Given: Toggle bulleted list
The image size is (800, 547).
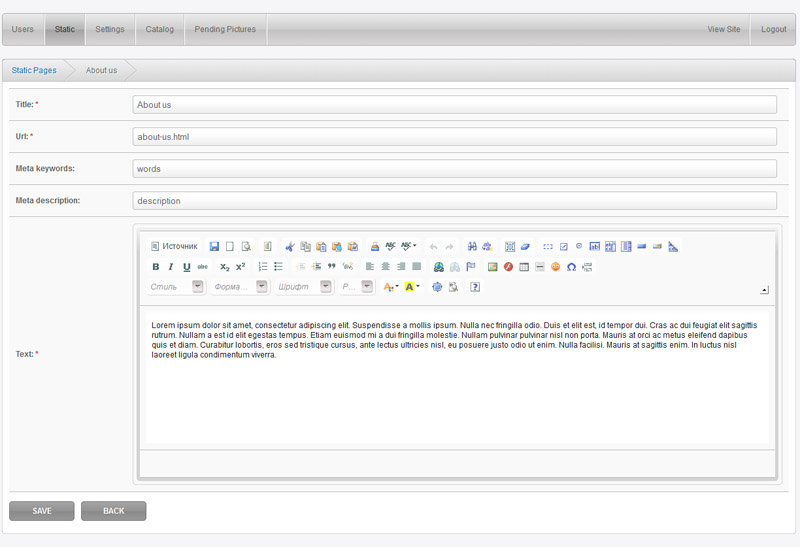Looking at the screenshot, I should pos(279,267).
